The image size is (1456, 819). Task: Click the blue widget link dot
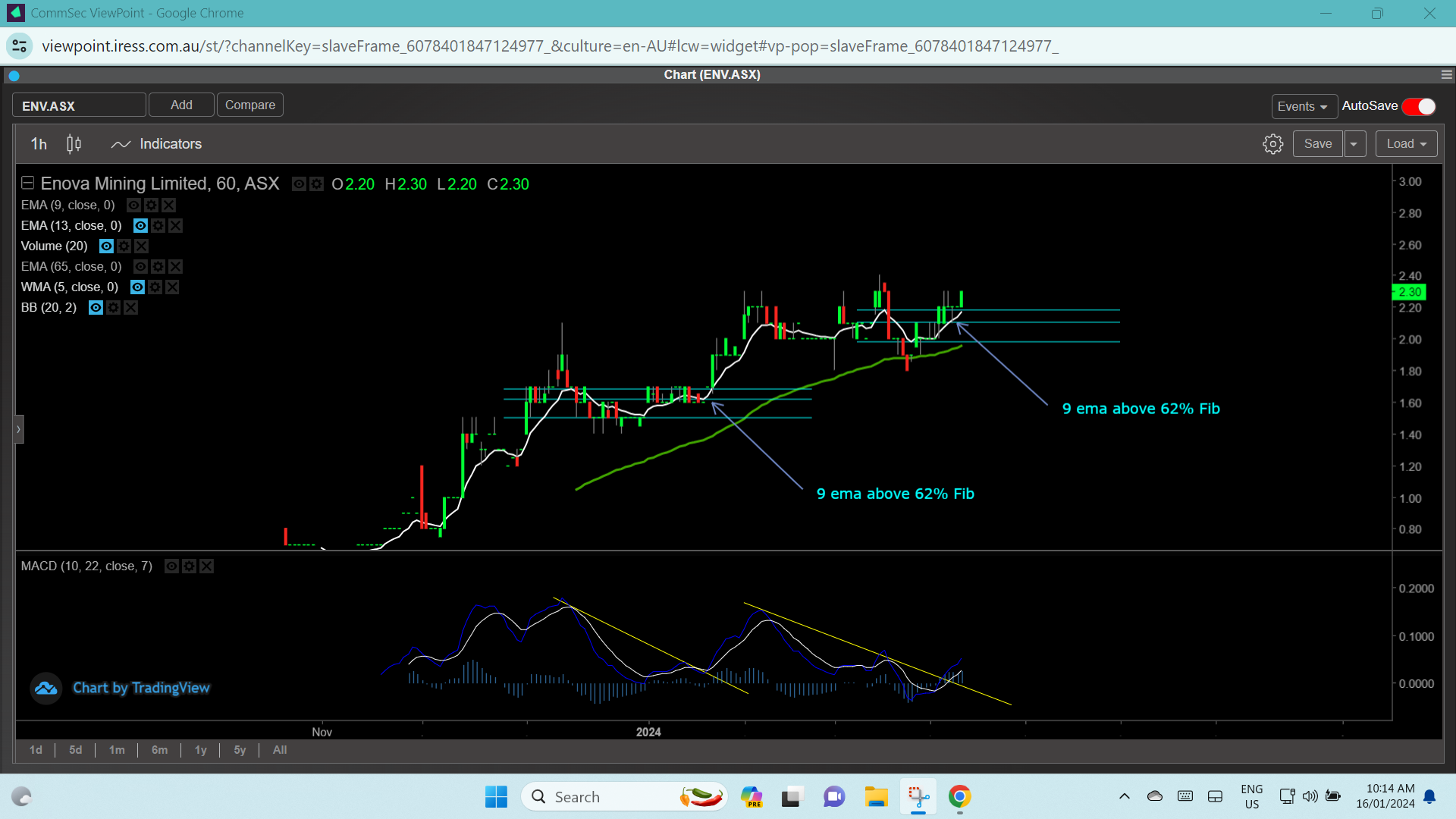[14, 76]
